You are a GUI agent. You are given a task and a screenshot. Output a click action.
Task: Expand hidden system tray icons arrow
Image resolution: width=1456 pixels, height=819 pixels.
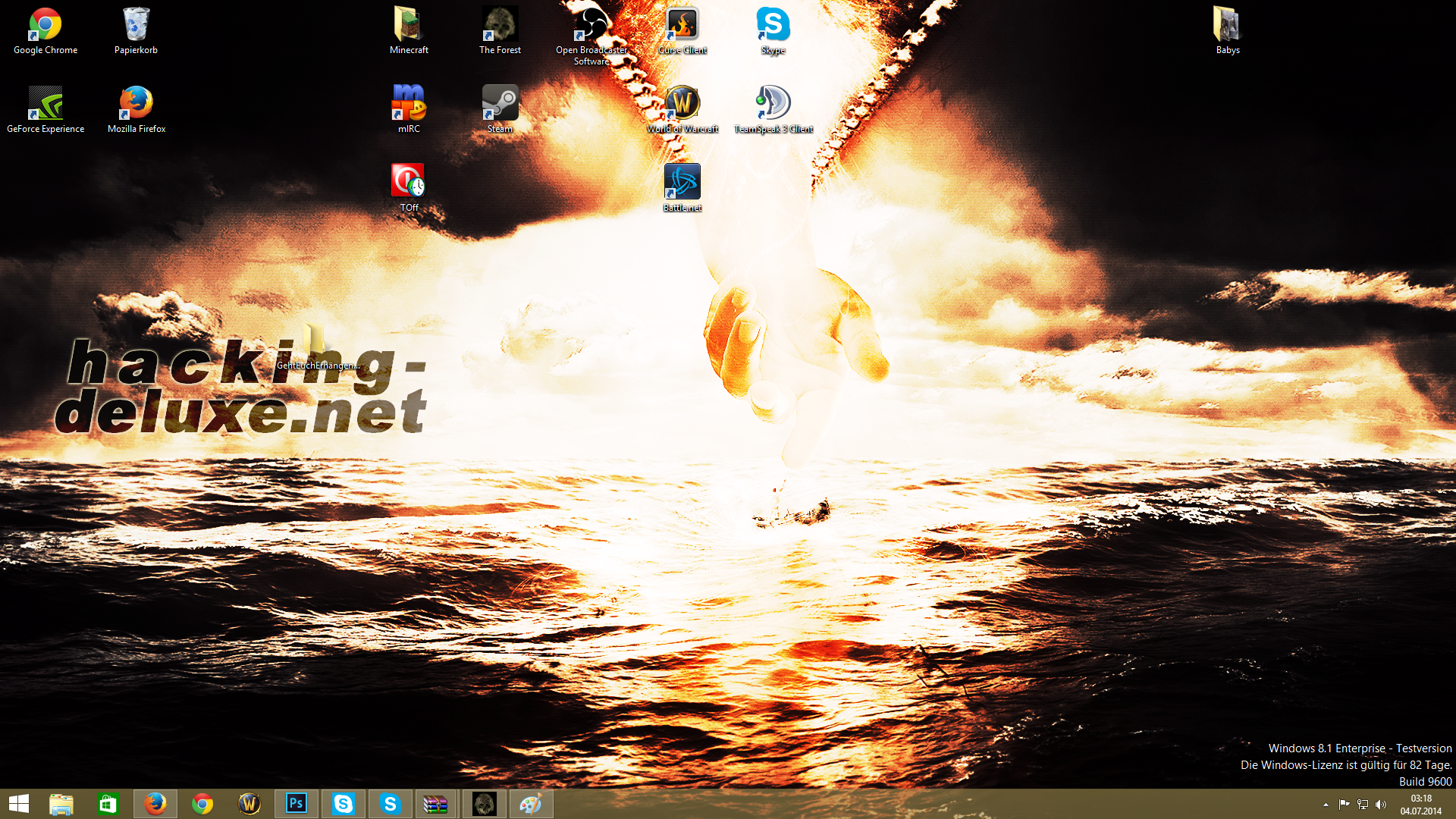point(1326,805)
